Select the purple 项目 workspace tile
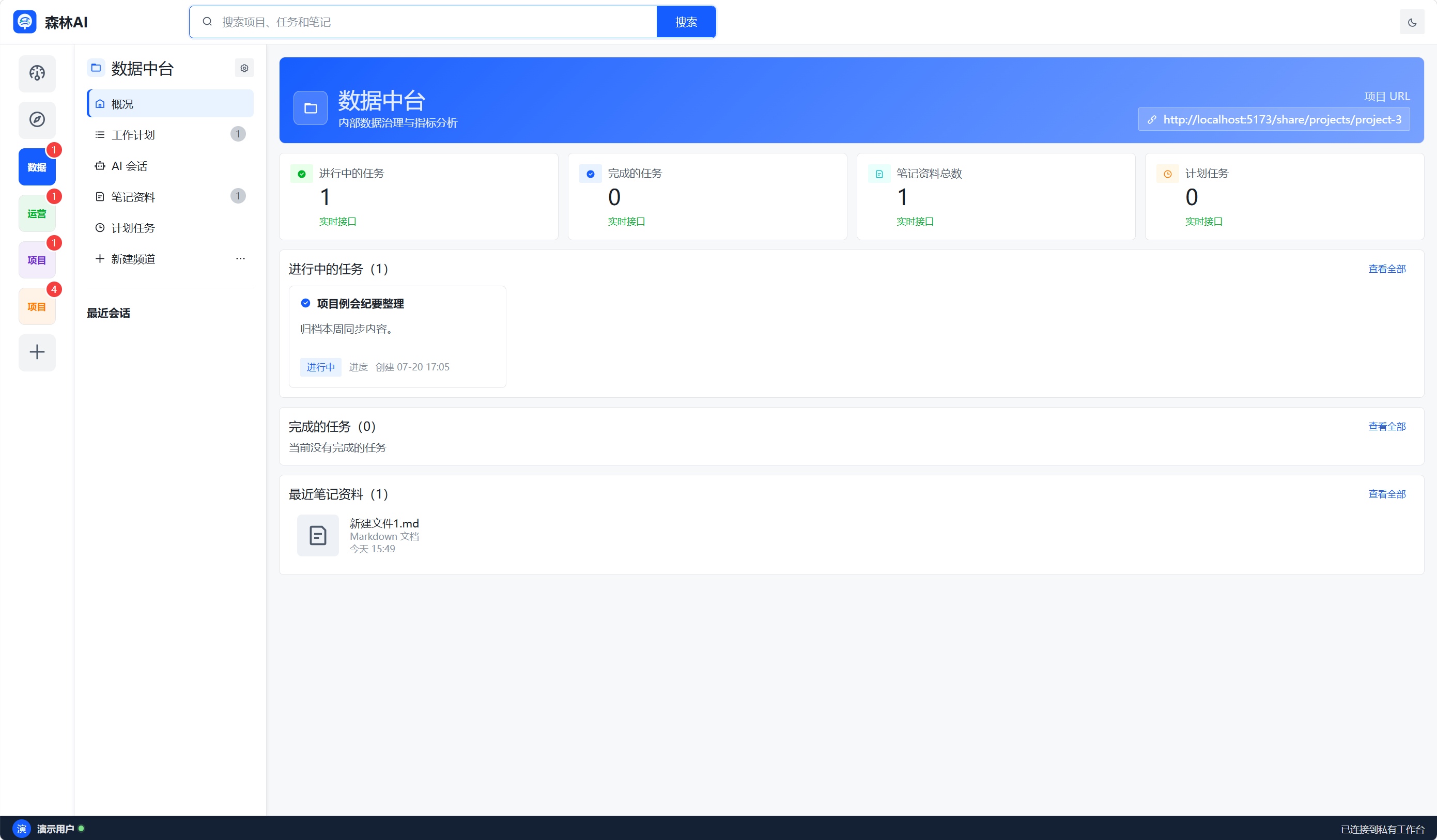The width and height of the screenshot is (1437, 840). point(37,259)
